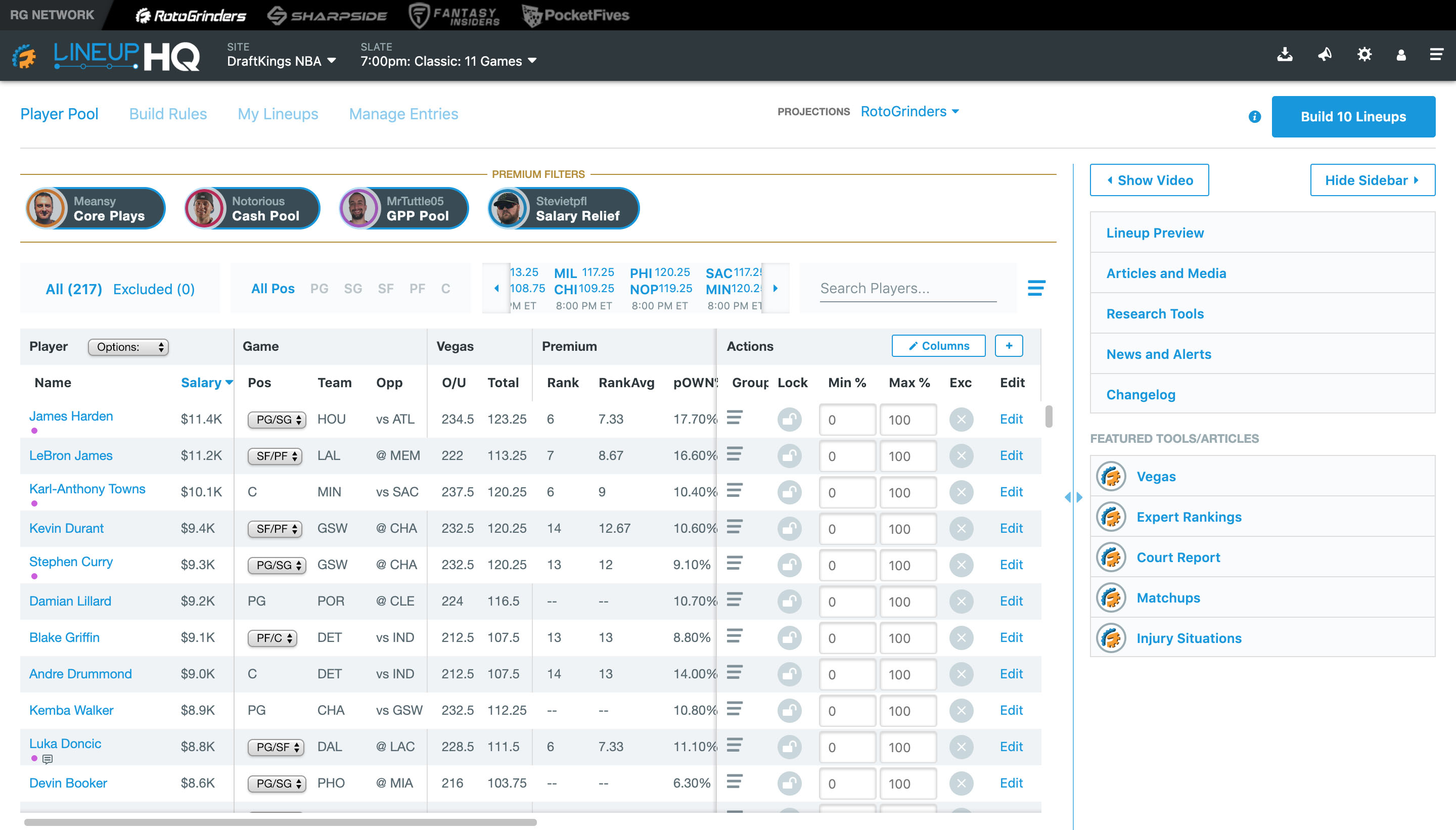The height and width of the screenshot is (830, 1456).
Task: Toggle lock for James Harden
Action: pos(789,420)
